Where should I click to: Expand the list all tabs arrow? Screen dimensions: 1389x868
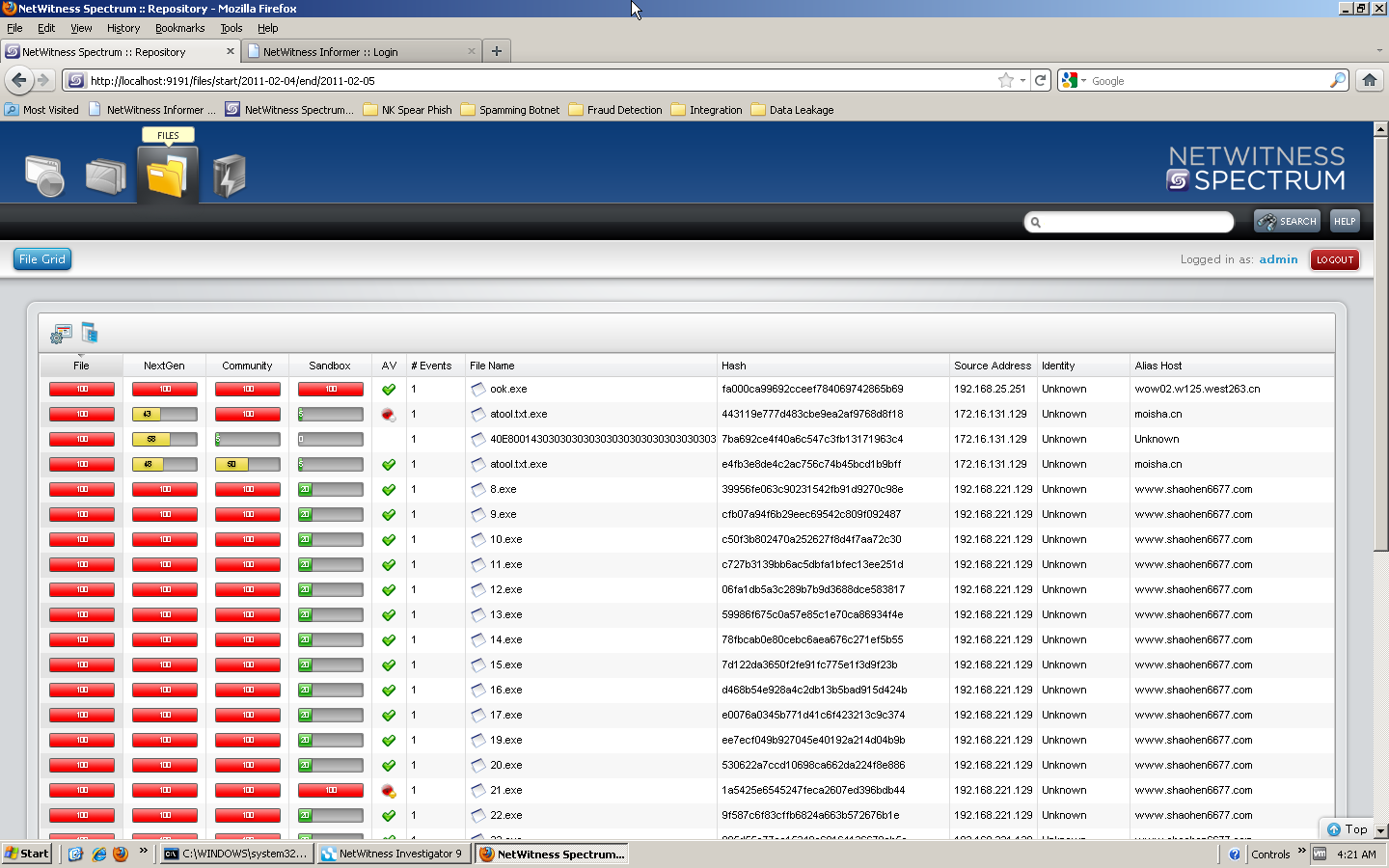click(1379, 51)
